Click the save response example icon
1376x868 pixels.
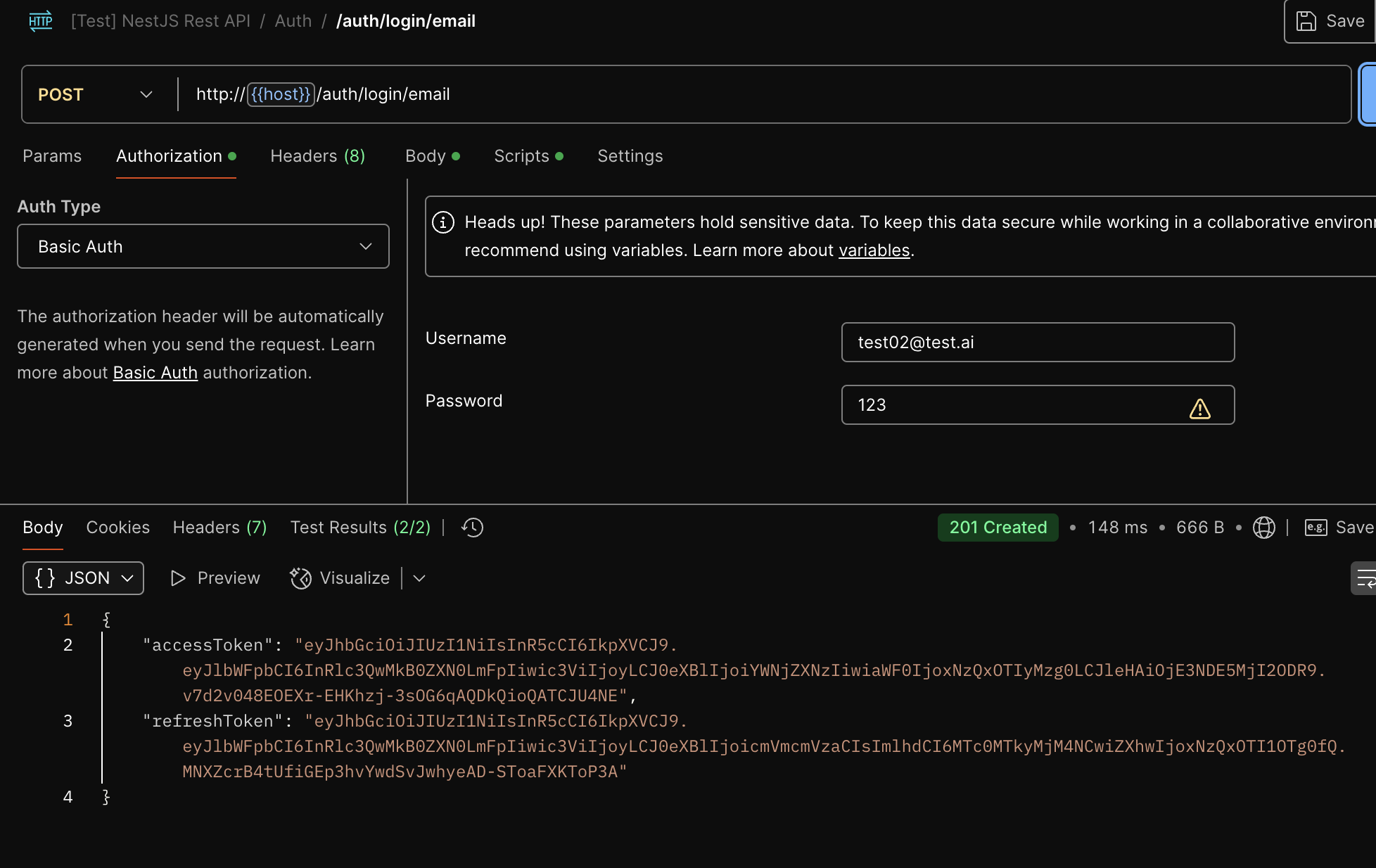tap(1316, 528)
